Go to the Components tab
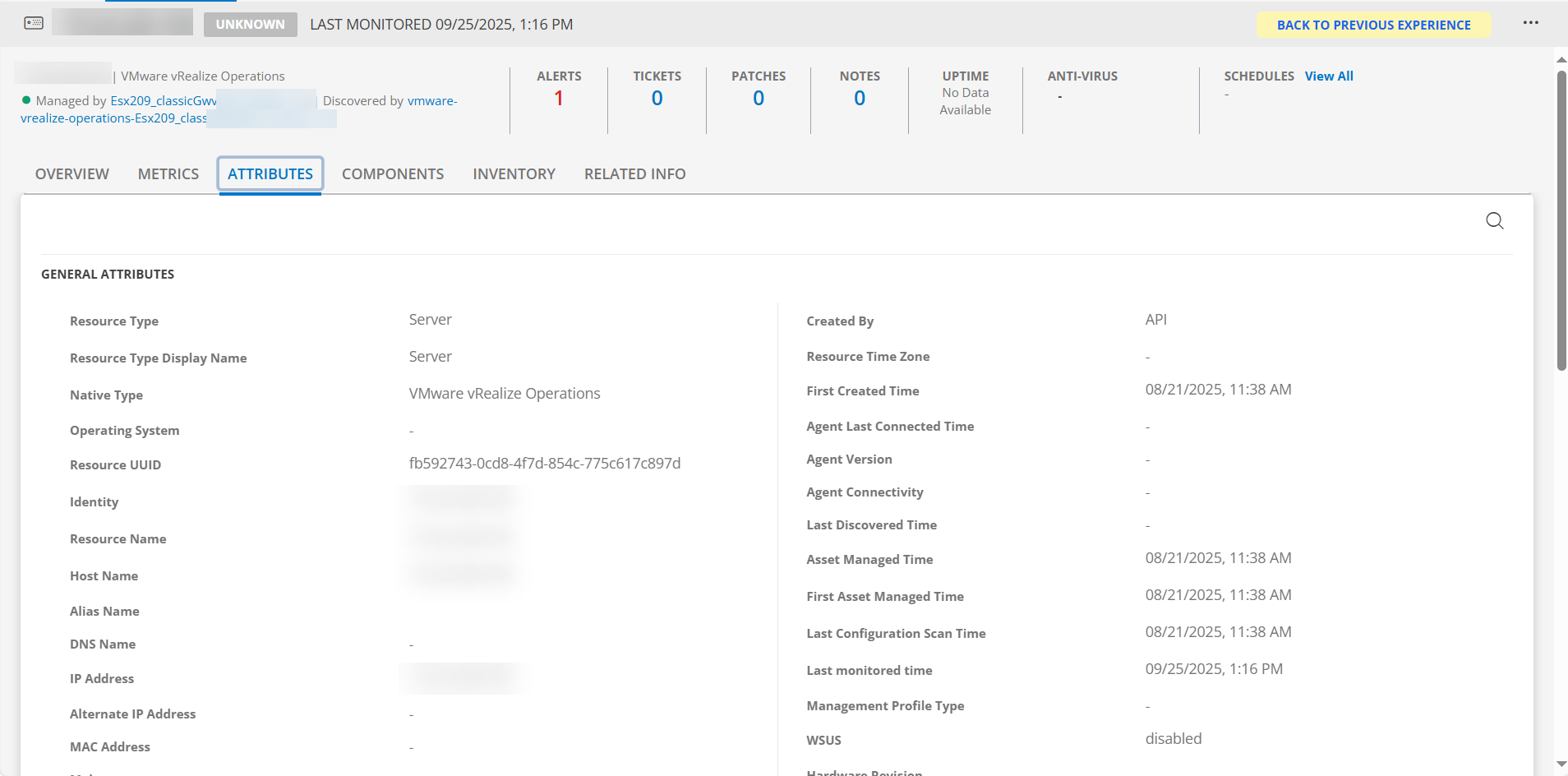This screenshot has width=1568, height=776. [393, 174]
